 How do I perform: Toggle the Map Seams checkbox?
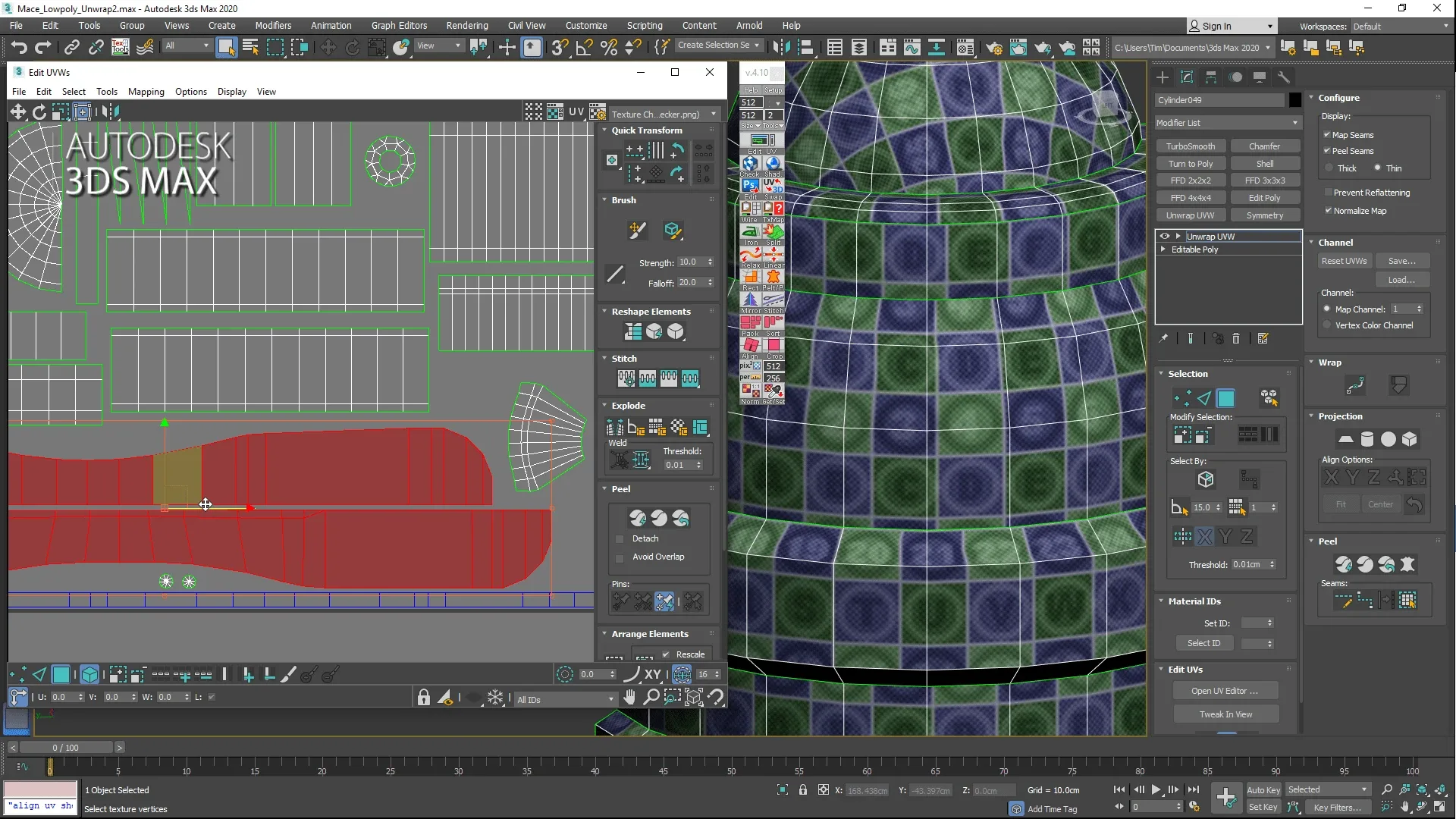(x=1328, y=134)
